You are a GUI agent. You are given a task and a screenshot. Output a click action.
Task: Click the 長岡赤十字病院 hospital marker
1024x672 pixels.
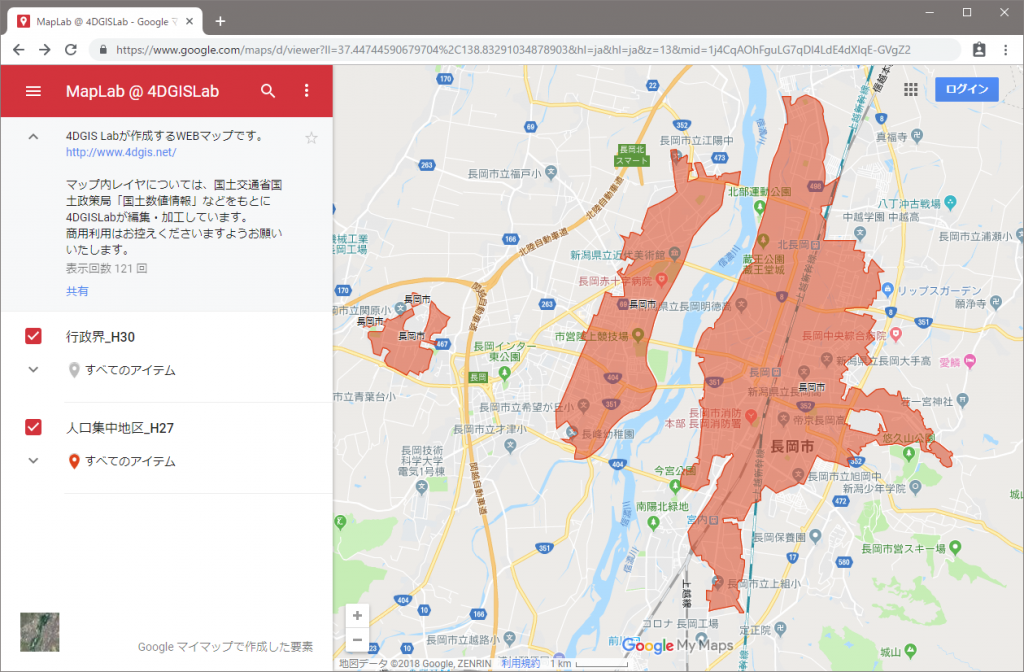[x=662, y=280]
